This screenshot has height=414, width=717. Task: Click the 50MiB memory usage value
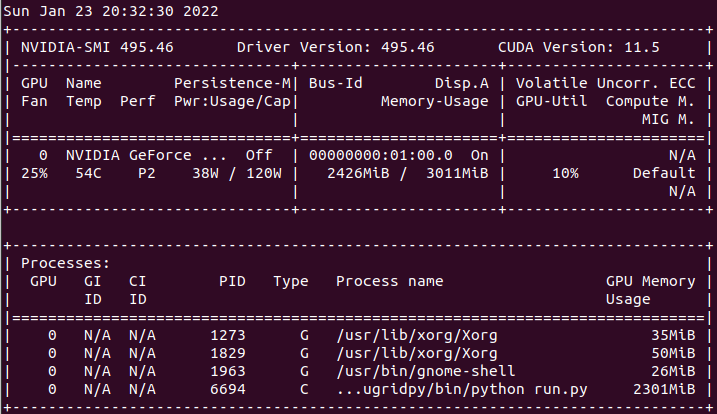point(673,354)
